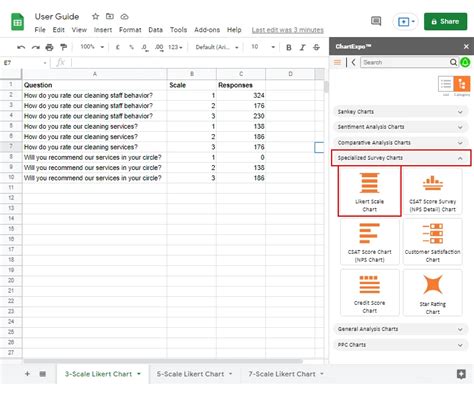Viewport: 474px width, 394px height.
Task: Collapse the Specialized Survey Charts section
Action: [x=401, y=158]
